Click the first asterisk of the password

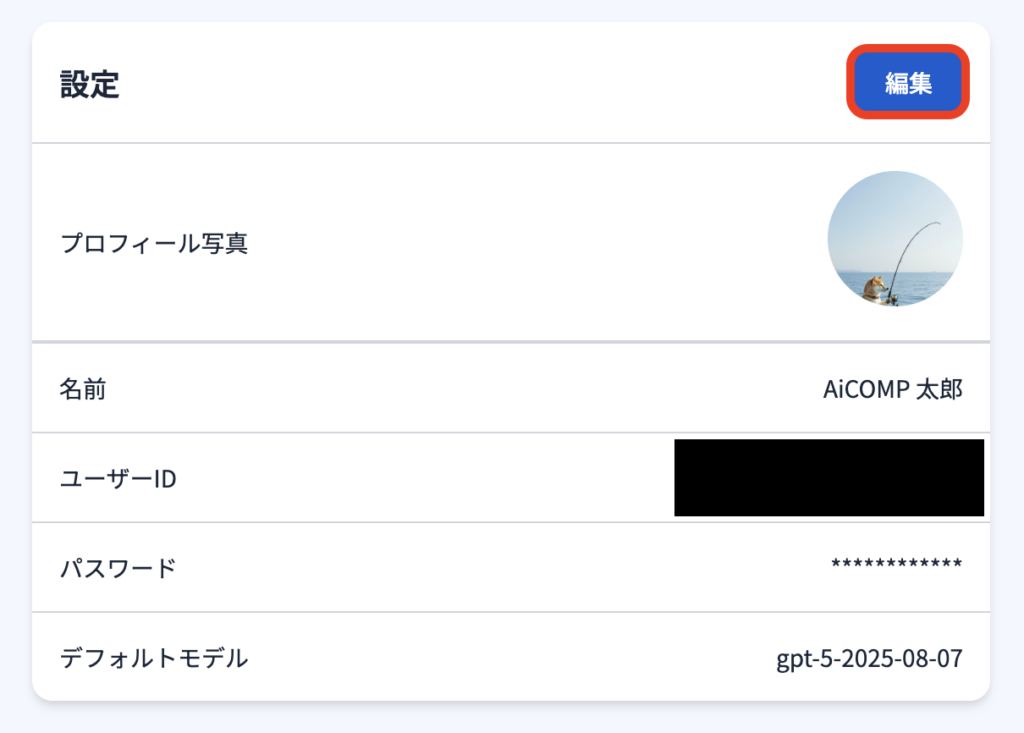[836, 565]
